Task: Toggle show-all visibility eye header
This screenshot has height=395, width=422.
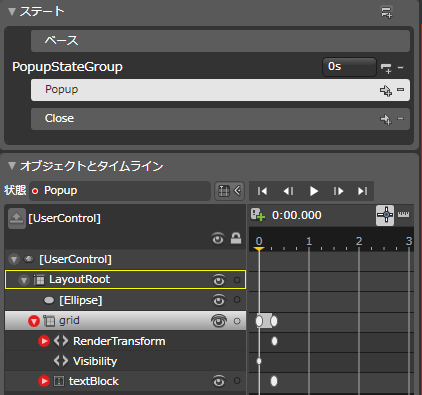Action: pos(218,238)
